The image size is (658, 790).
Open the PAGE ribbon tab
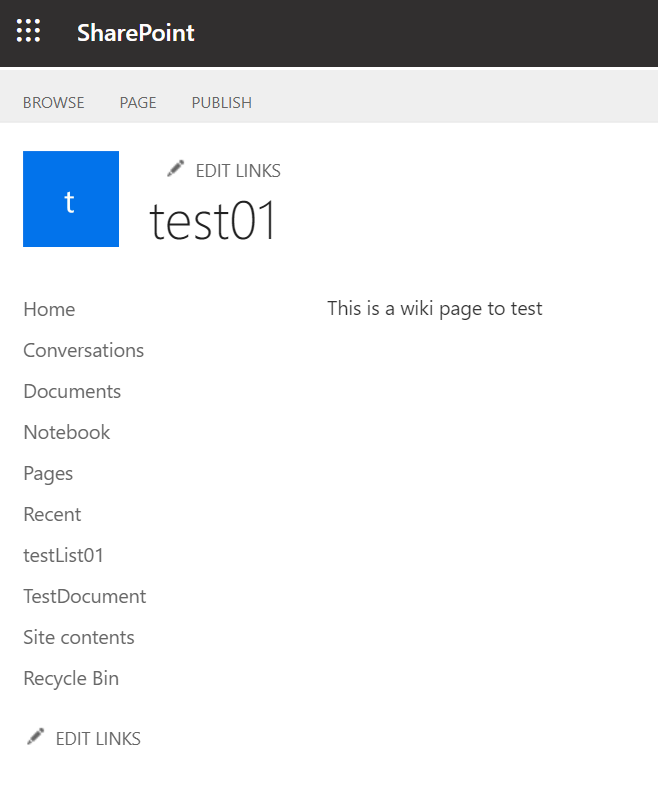point(138,102)
